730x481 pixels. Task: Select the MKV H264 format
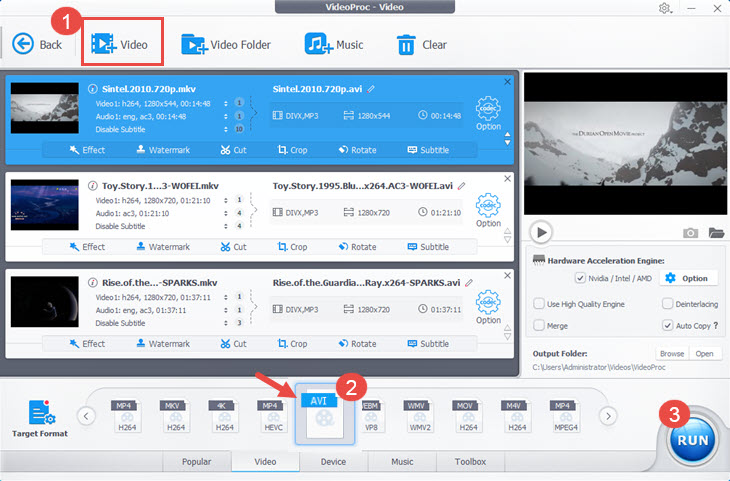click(176, 415)
